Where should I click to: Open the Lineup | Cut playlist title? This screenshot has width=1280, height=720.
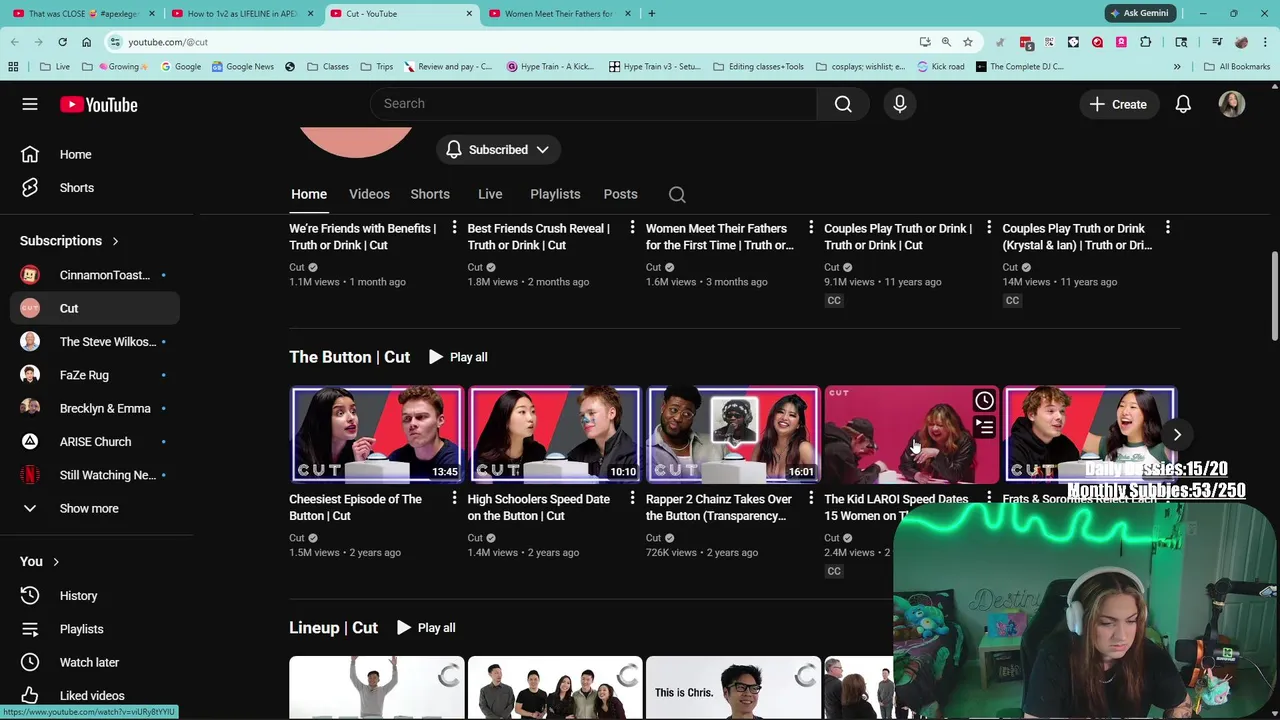(x=333, y=628)
